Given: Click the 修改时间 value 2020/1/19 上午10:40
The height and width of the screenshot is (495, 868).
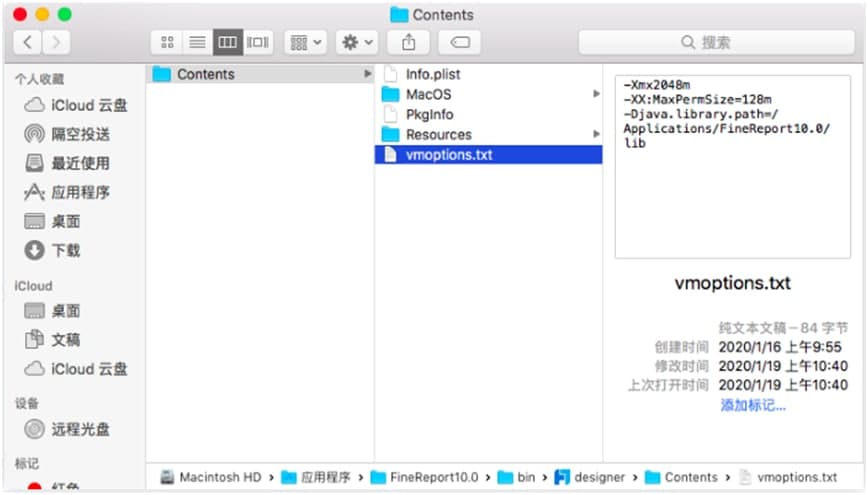Looking at the screenshot, I should pyautogui.click(x=783, y=366).
